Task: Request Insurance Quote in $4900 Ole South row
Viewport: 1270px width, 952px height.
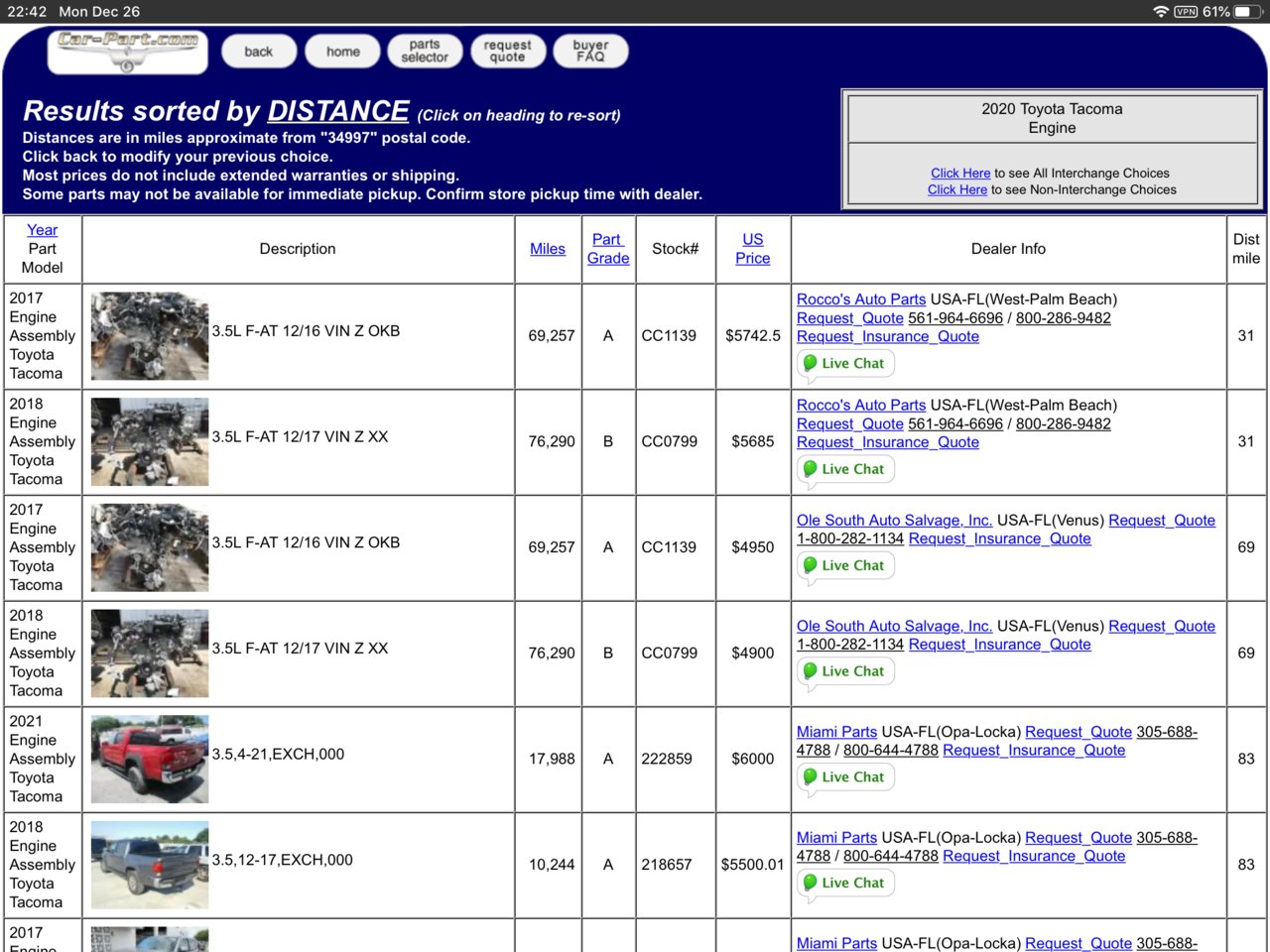Action: pos(1000,646)
